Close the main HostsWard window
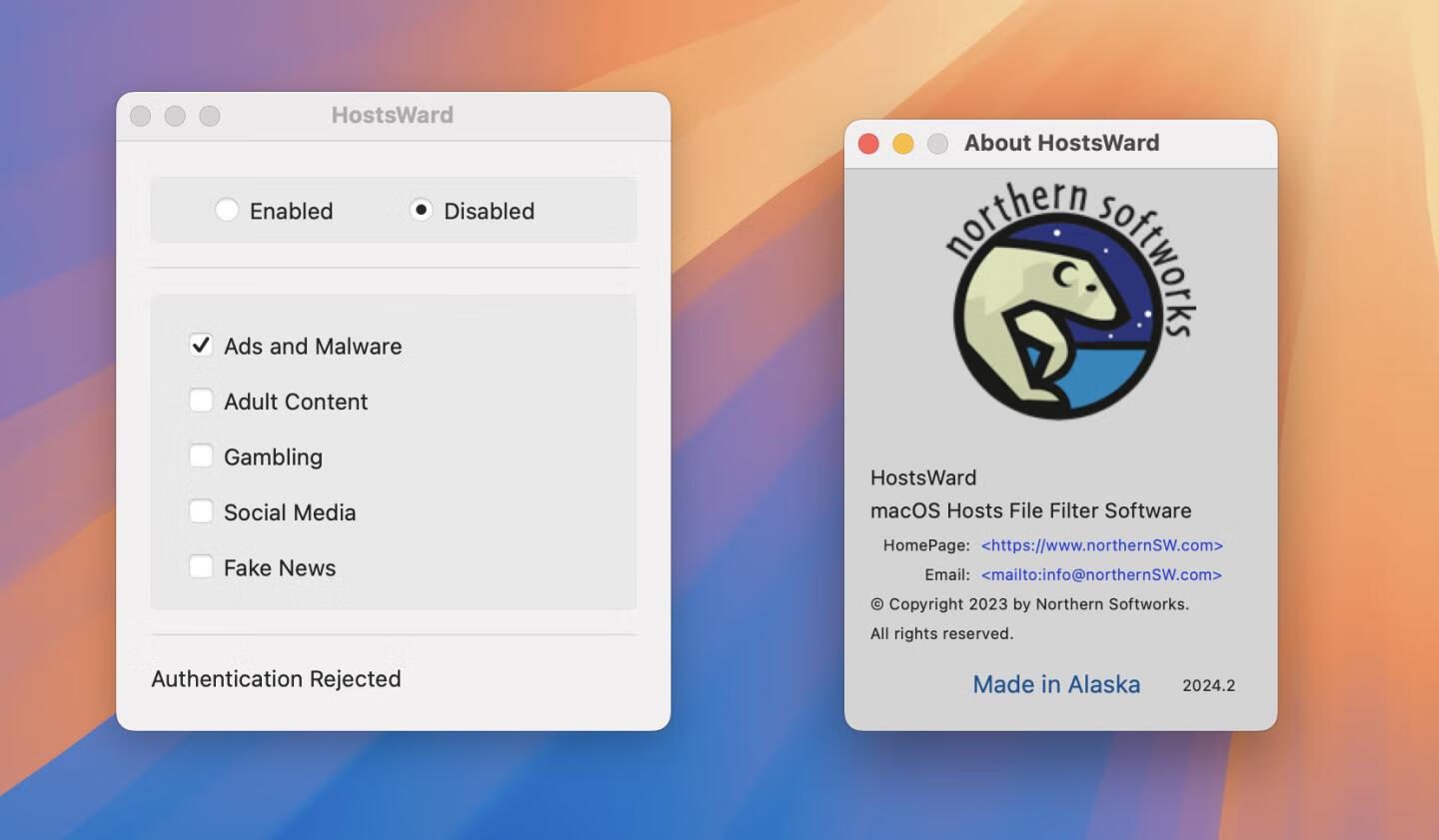 tap(141, 116)
